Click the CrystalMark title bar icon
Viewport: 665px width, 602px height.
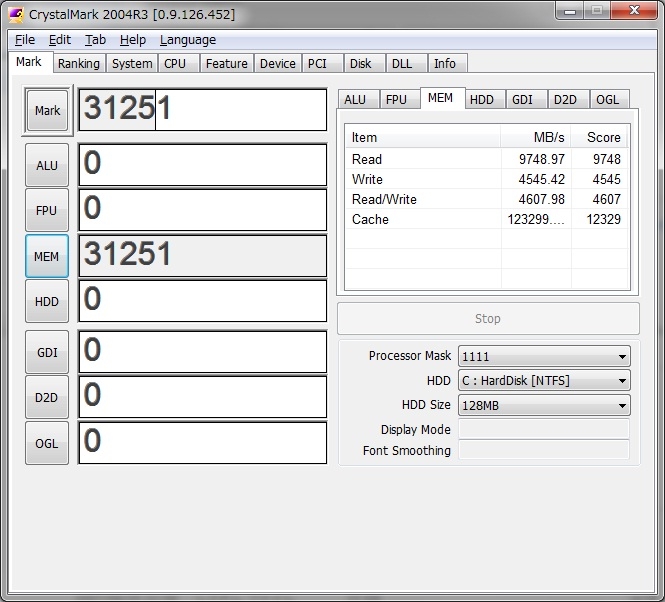click(15, 14)
